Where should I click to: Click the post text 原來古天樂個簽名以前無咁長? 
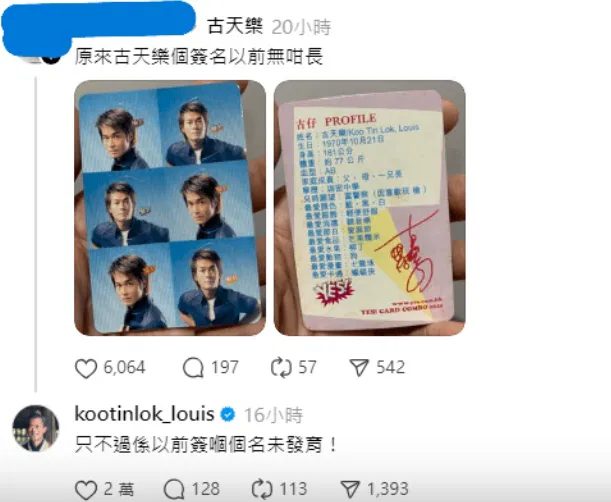point(199,57)
